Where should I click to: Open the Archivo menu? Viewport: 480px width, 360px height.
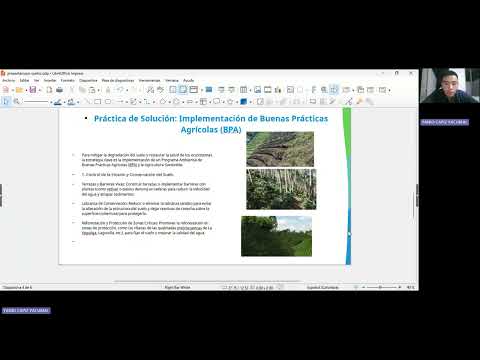click(x=9, y=80)
